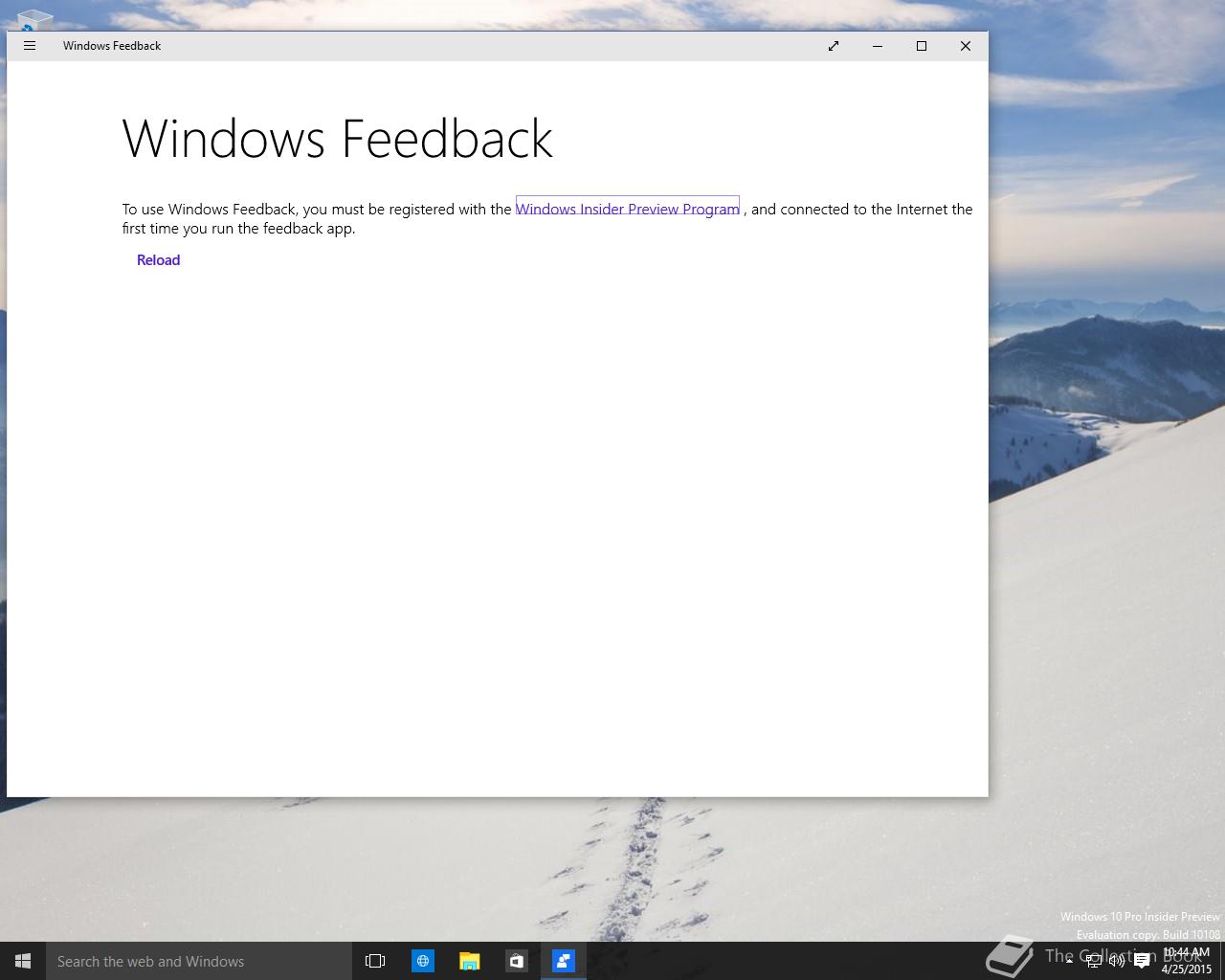Open the Windows Insider Preview Program link
Image resolution: width=1225 pixels, height=980 pixels.
[628, 209]
